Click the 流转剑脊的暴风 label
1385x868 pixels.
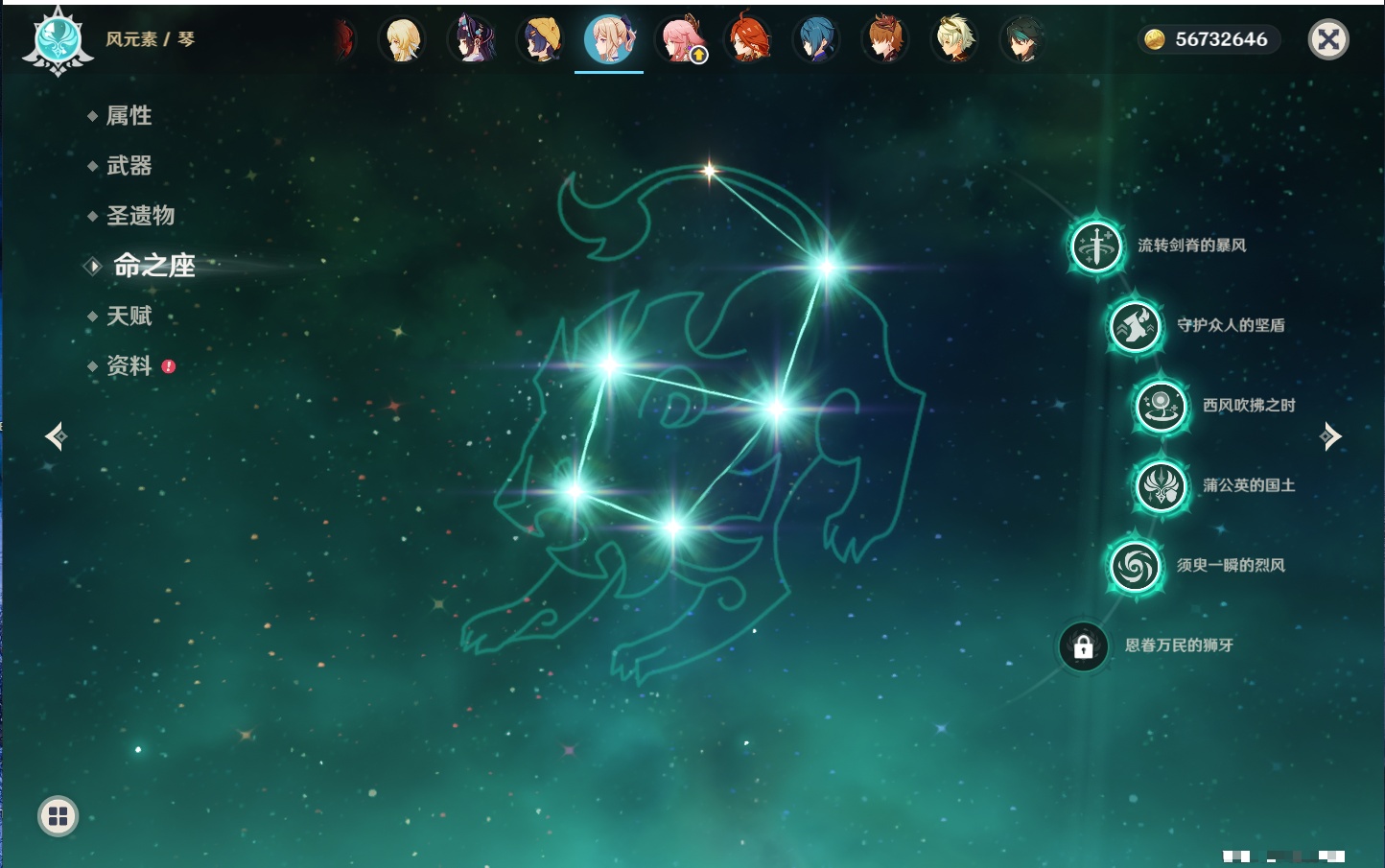coord(1191,246)
